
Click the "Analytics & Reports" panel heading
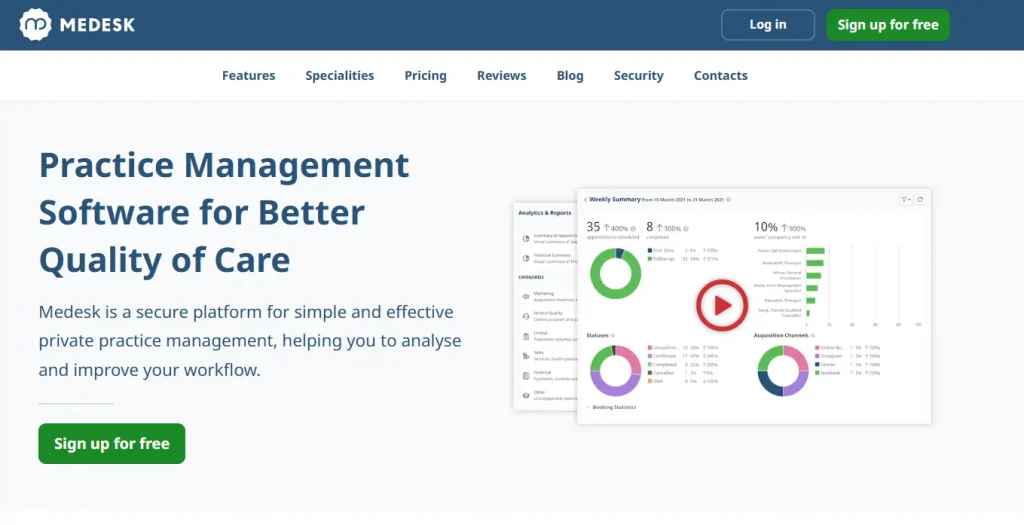coord(545,213)
